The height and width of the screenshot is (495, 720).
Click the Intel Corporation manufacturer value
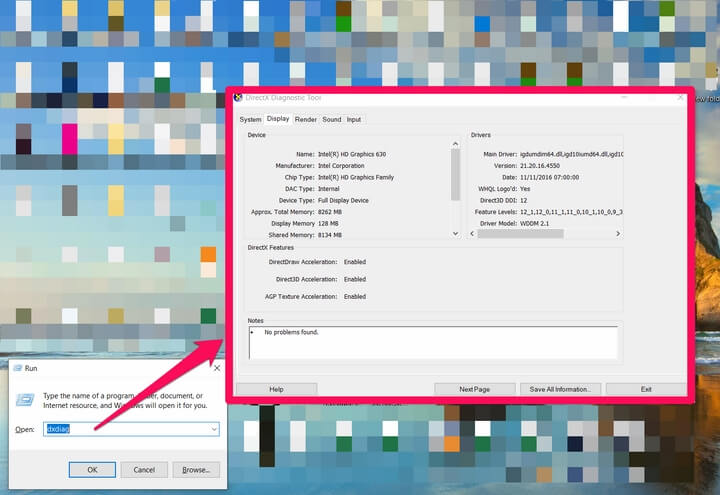341,166
